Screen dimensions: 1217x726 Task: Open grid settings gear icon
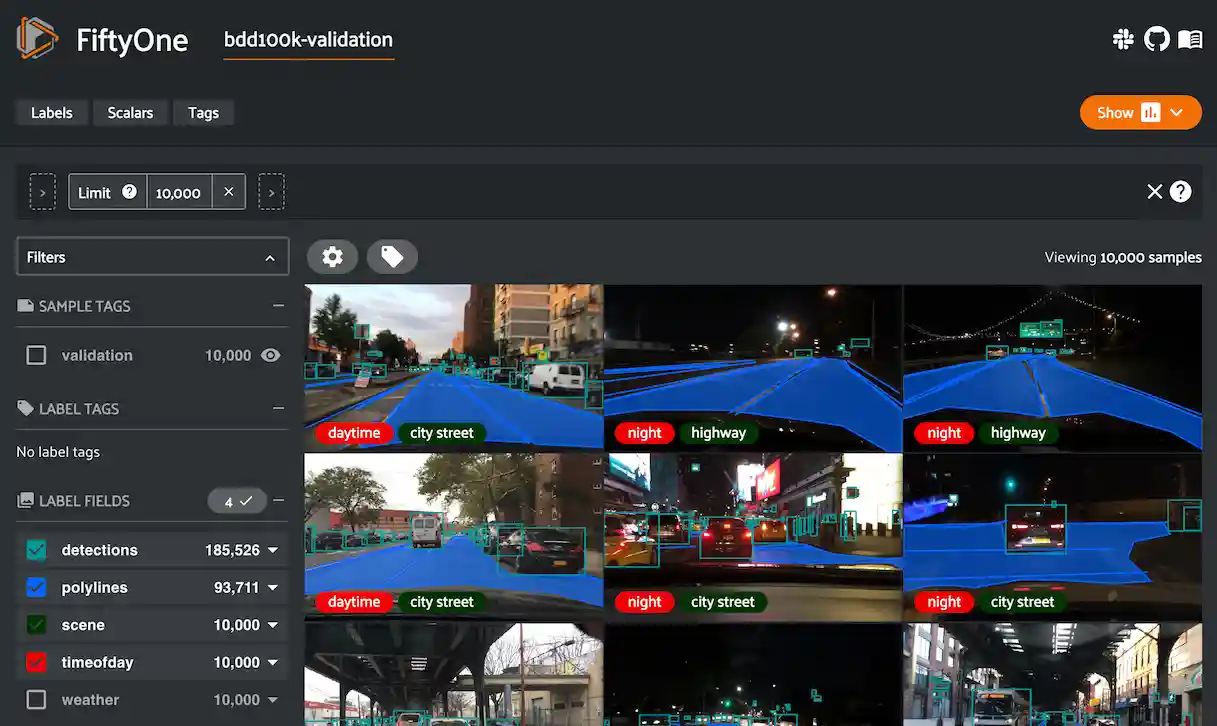(x=332, y=257)
